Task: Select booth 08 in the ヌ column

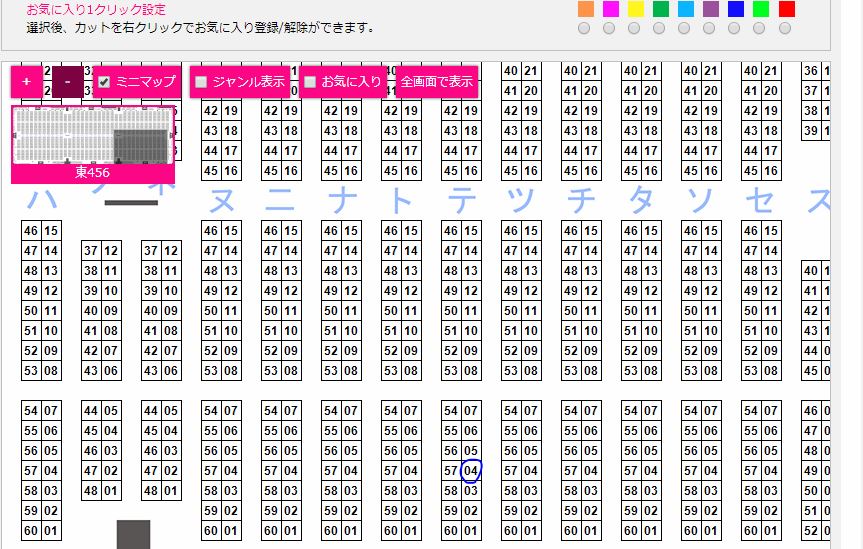Action: pyautogui.click(x=231, y=371)
